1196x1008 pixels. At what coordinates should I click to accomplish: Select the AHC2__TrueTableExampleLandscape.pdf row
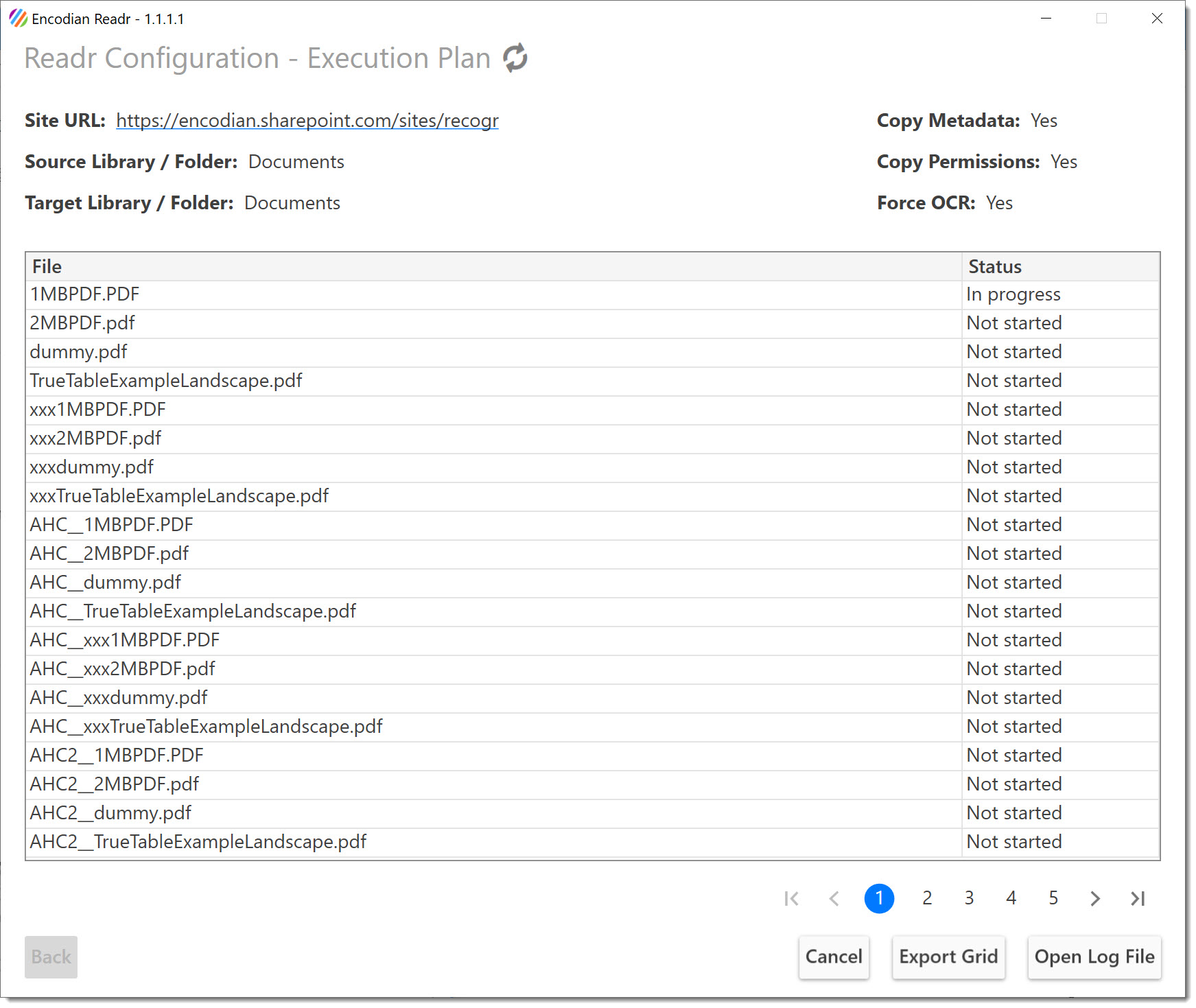tap(592, 842)
